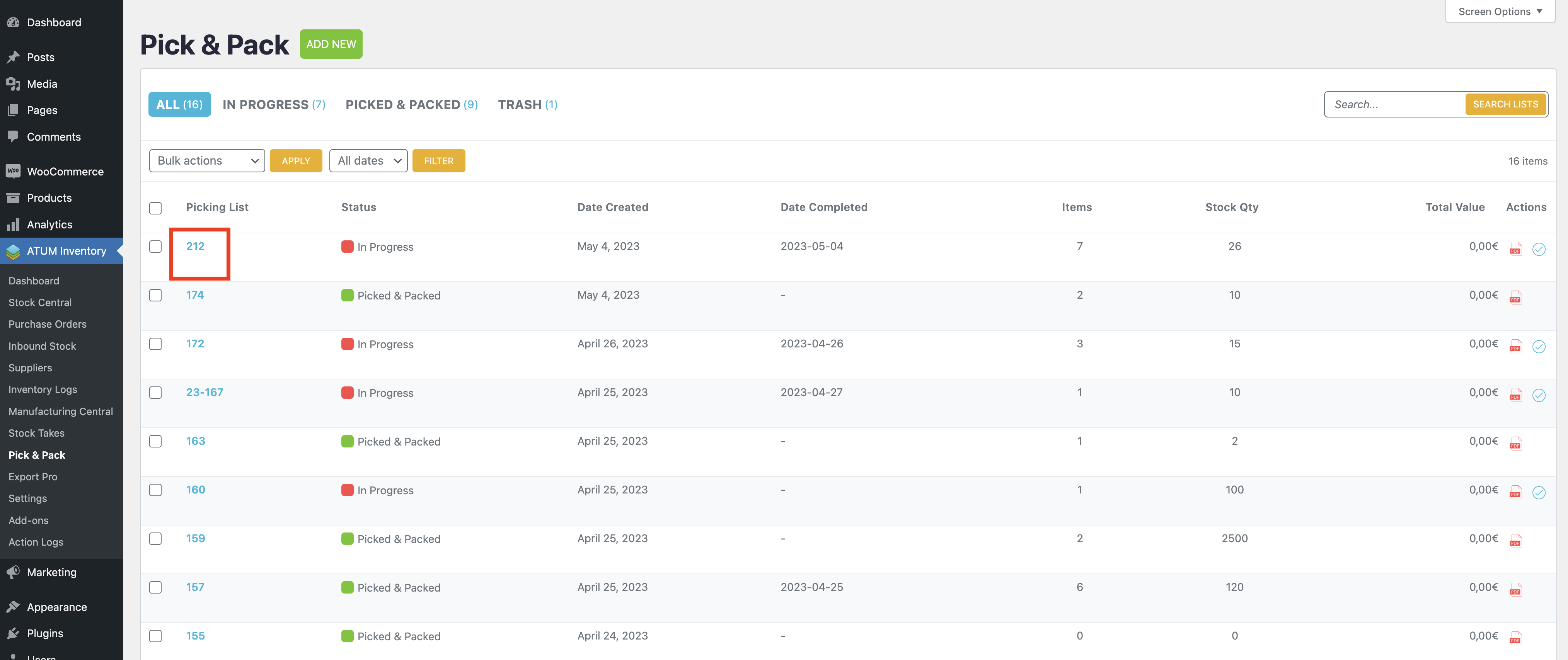This screenshot has height=660, width=1568.
Task: Click the Add New button
Action: [331, 44]
